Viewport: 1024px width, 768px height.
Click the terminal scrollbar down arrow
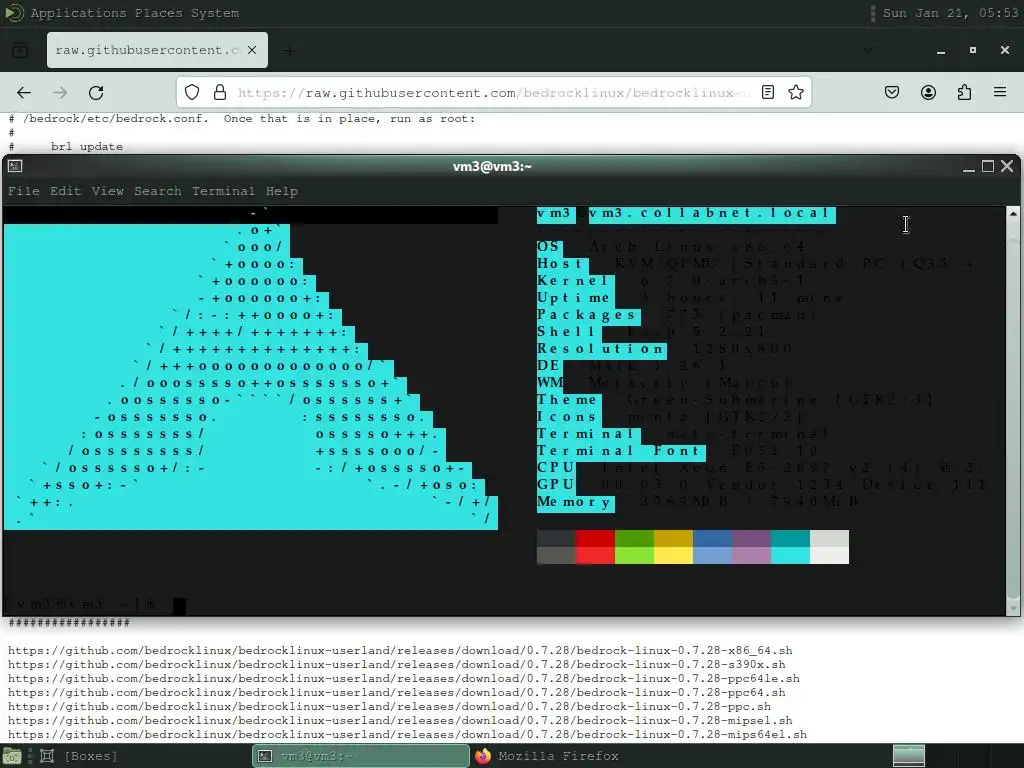click(x=1013, y=609)
